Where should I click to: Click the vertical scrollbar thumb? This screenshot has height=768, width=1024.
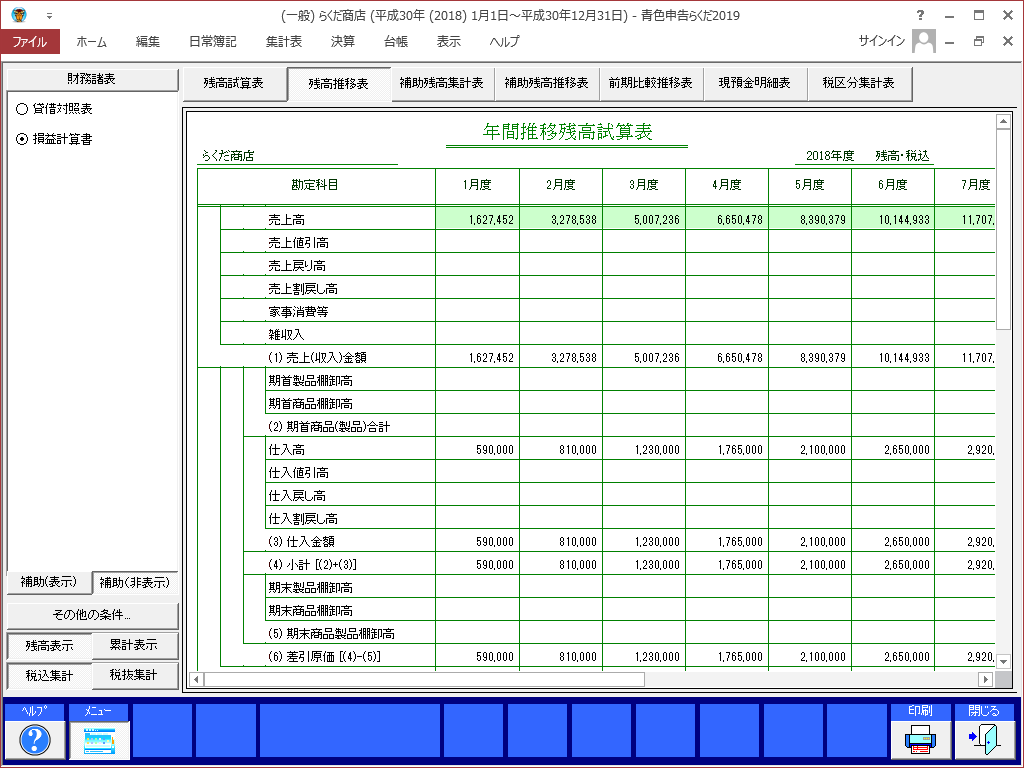coord(1004,229)
